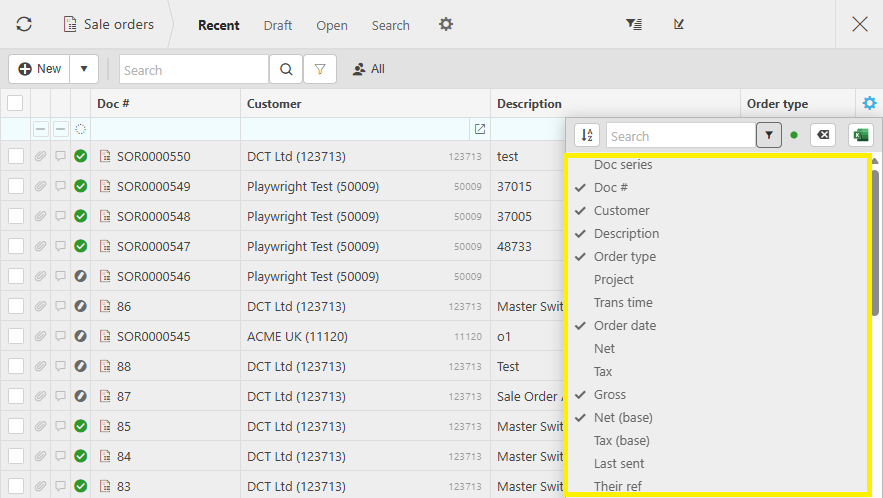Image resolution: width=883 pixels, height=498 pixels.
Task: Click the column chooser search field
Action: 680,135
